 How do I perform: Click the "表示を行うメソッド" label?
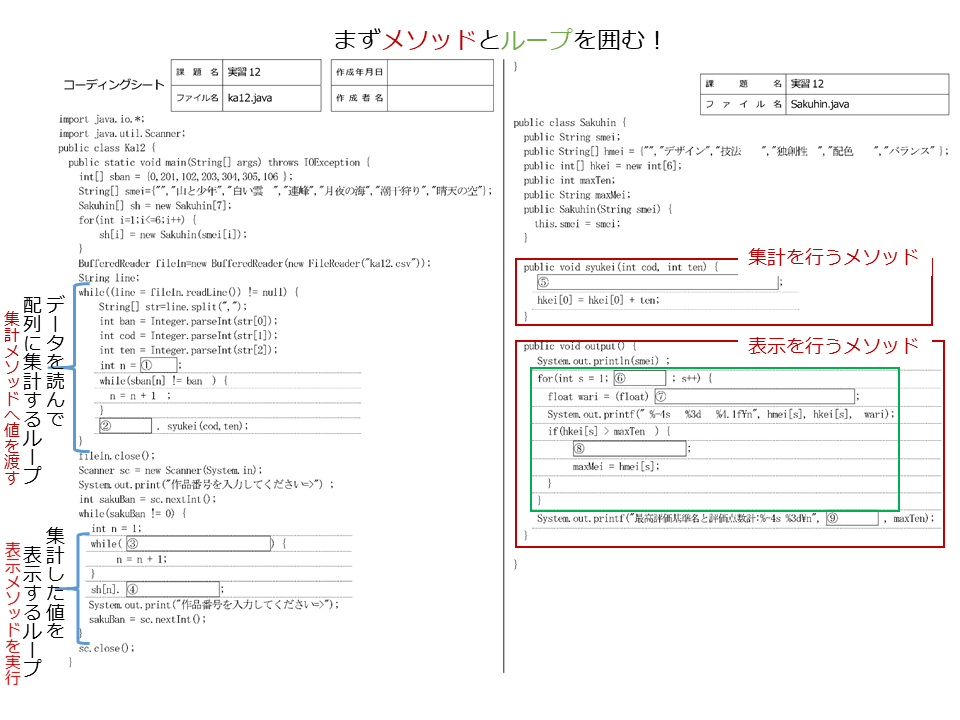click(833, 346)
